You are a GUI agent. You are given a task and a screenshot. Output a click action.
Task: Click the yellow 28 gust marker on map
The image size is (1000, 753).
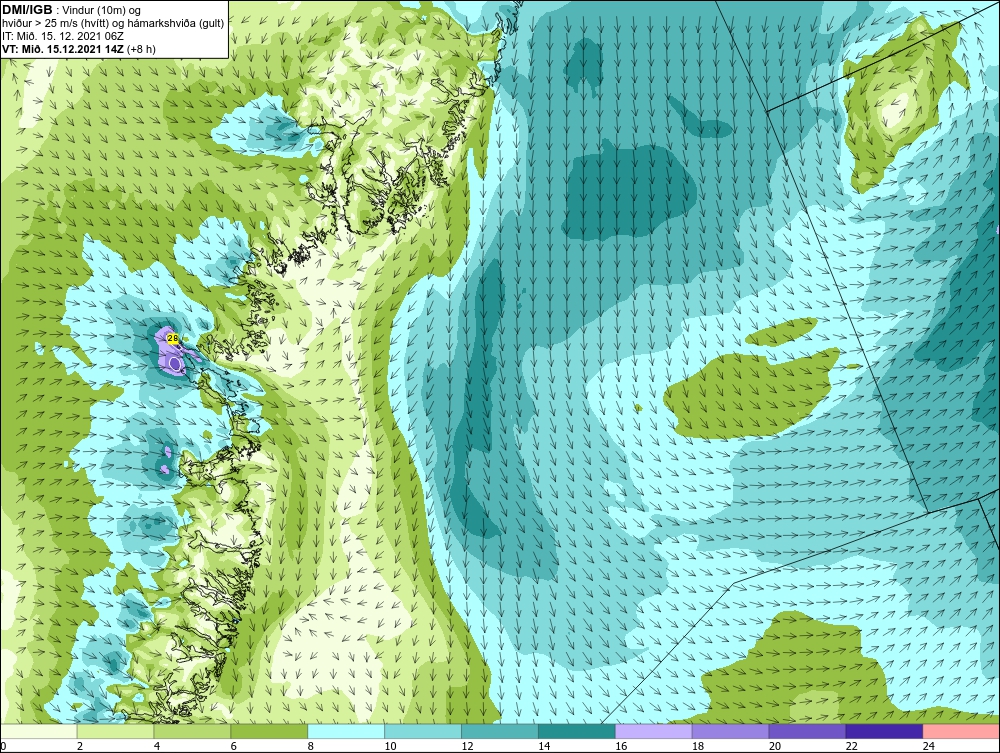click(172, 338)
